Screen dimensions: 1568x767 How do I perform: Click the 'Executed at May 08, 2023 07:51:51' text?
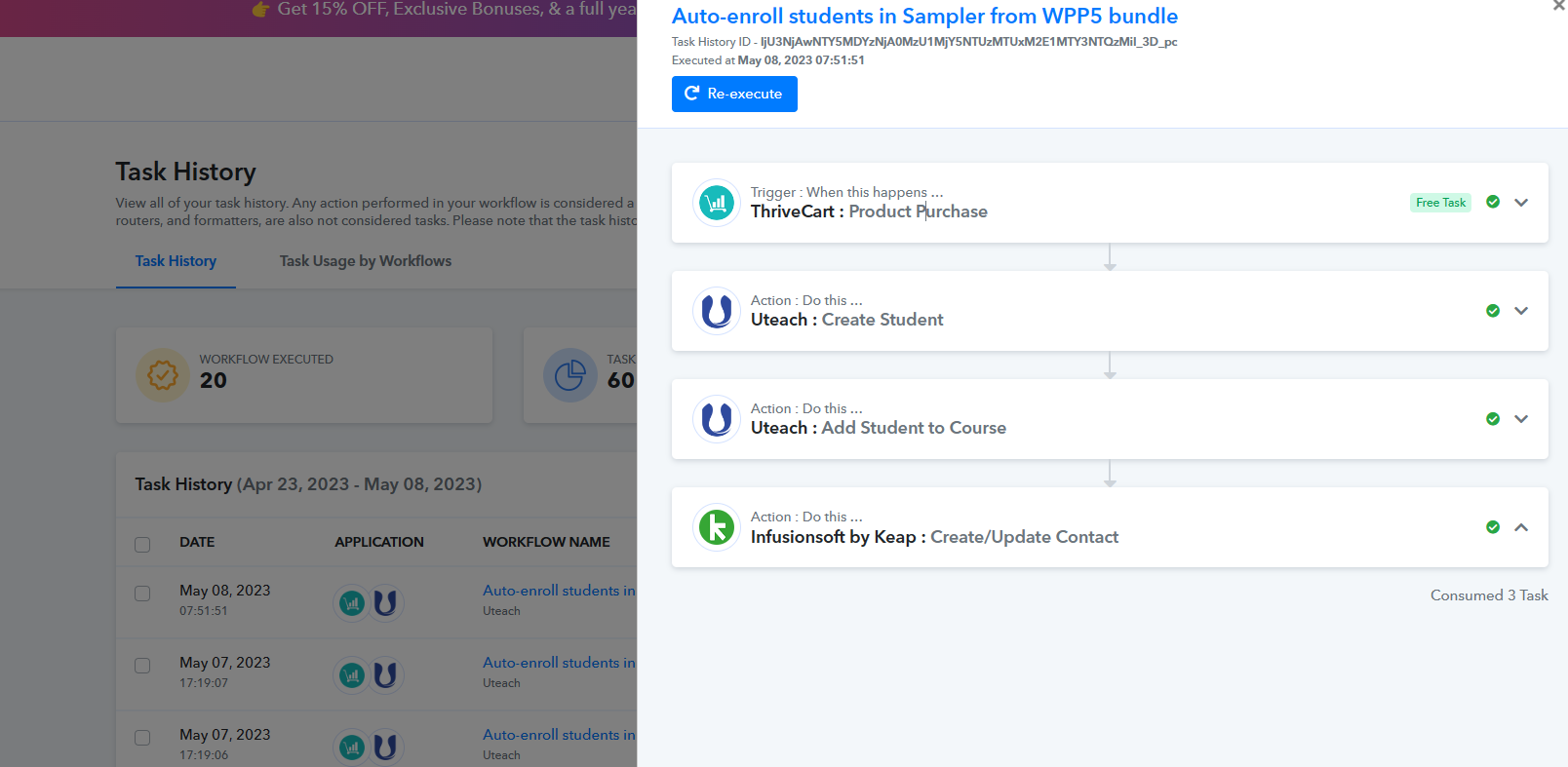768,60
